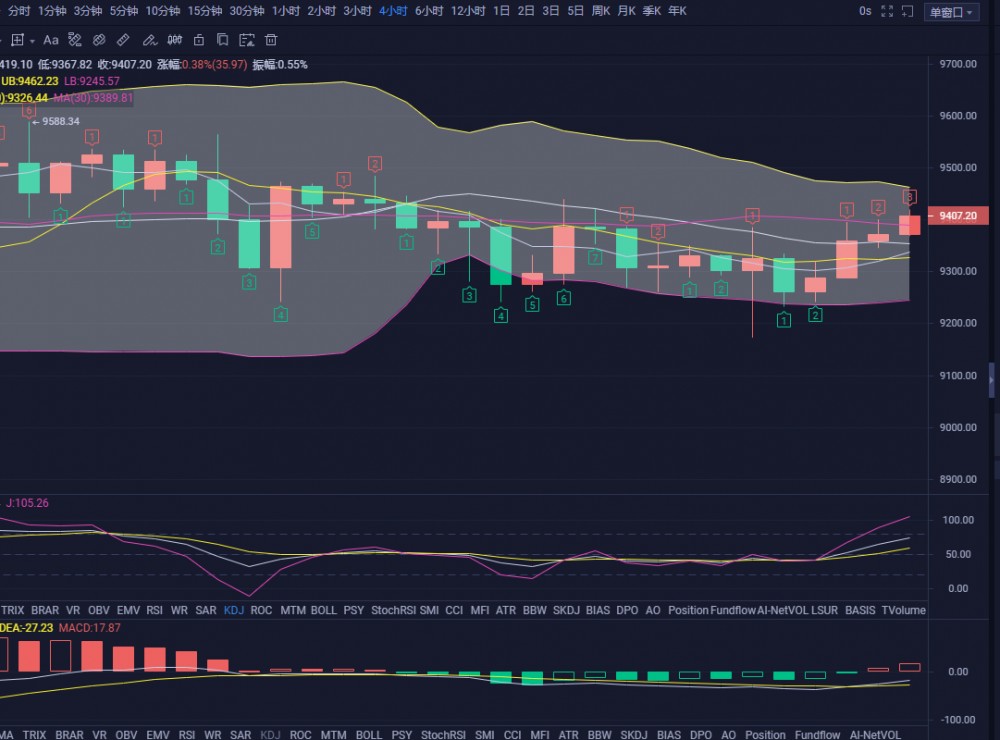Toggle full screen mode with the arrows icon
The height and width of the screenshot is (740, 1000).
[886, 11]
